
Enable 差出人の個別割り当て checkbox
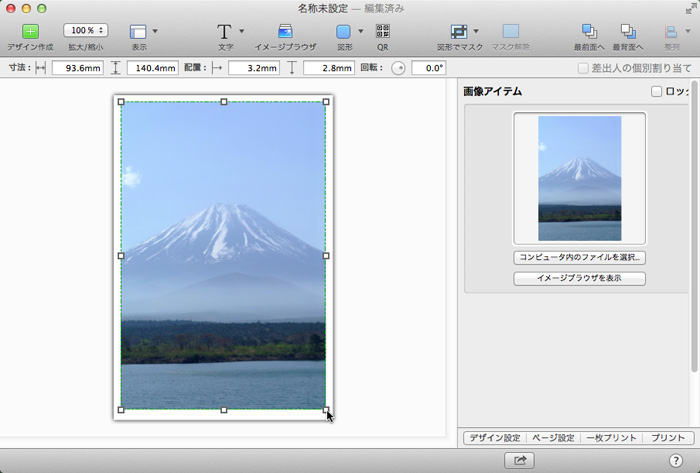point(583,68)
